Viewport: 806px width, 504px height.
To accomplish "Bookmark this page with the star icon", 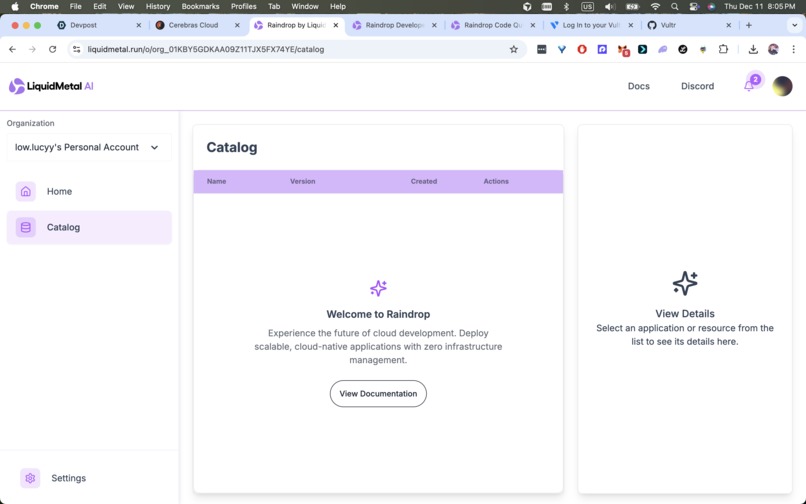I will tap(514, 49).
